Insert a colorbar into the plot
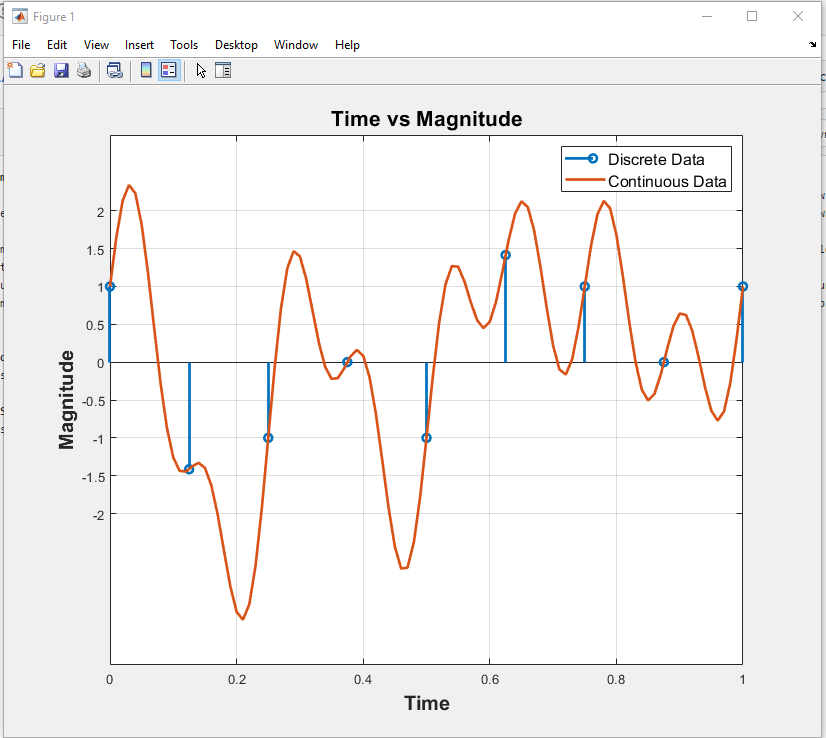This screenshot has height=738, width=826. coord(145,70)
